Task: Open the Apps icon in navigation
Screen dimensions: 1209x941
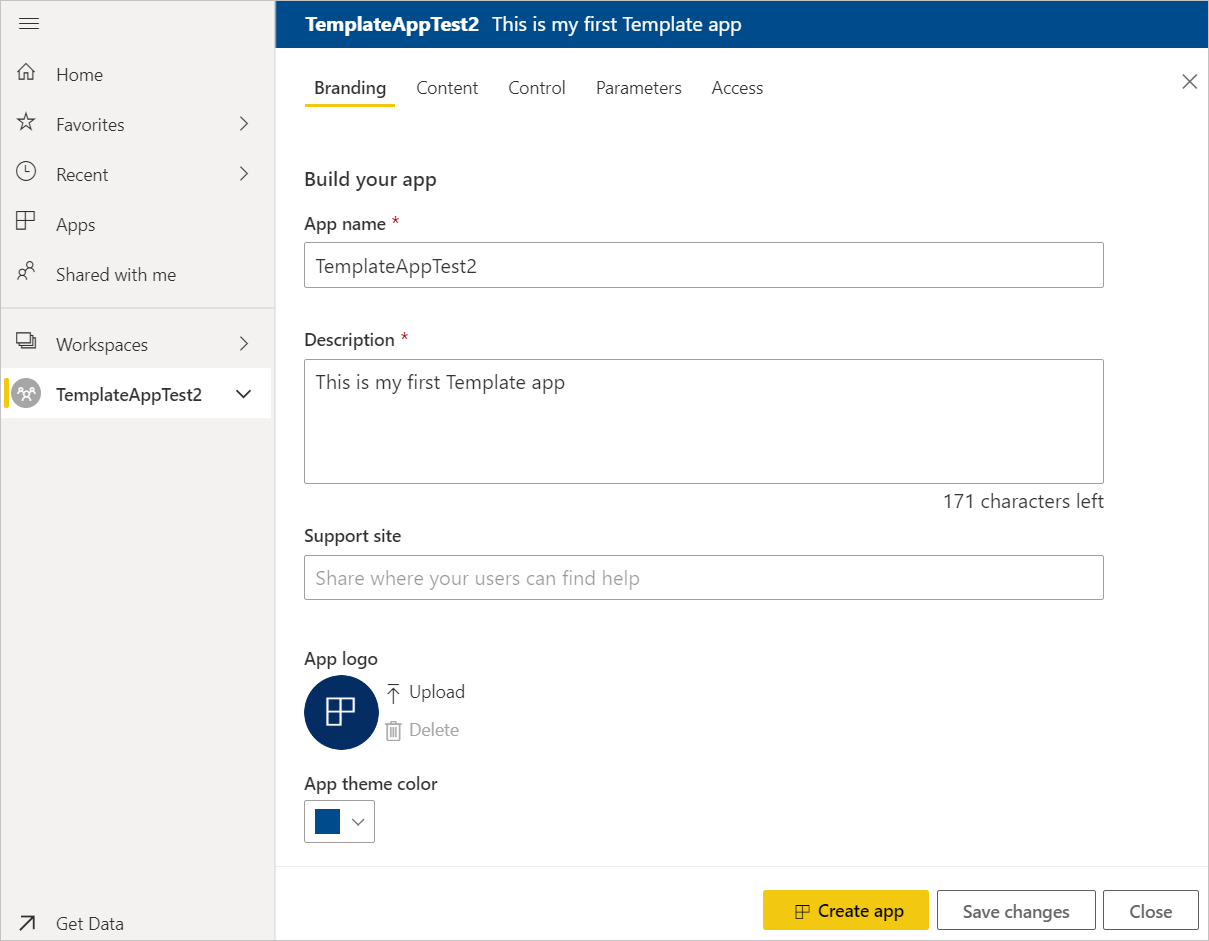Action: pos(27,223)
